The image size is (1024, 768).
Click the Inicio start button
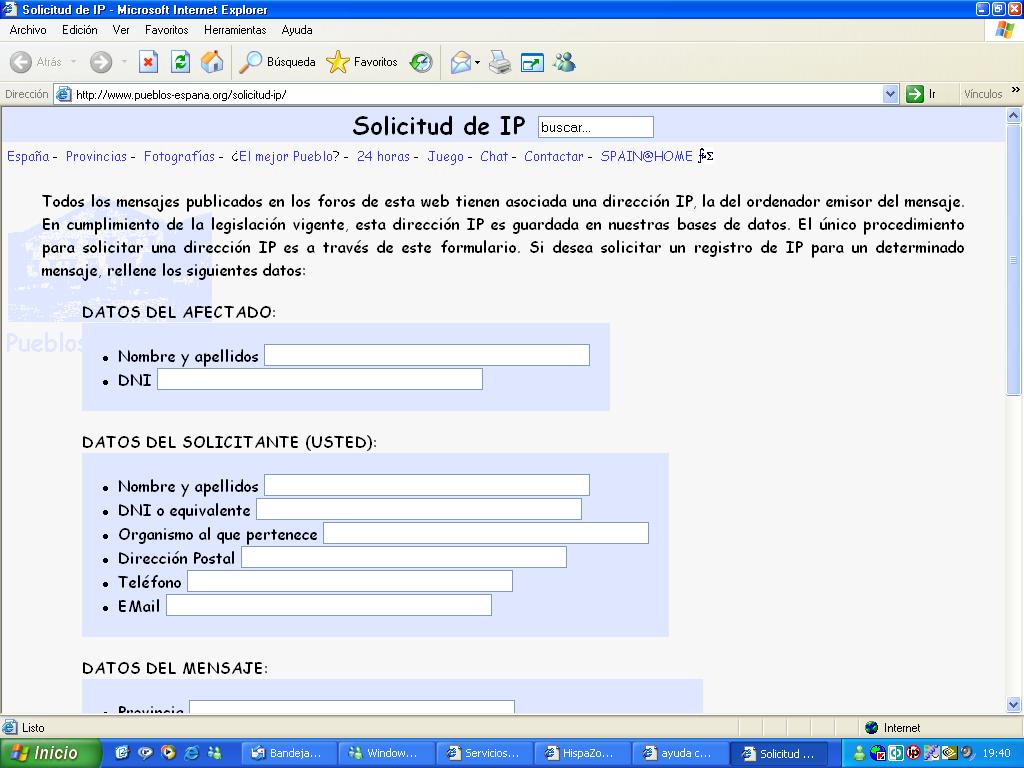pyautogui.click(x=50, y=753)
